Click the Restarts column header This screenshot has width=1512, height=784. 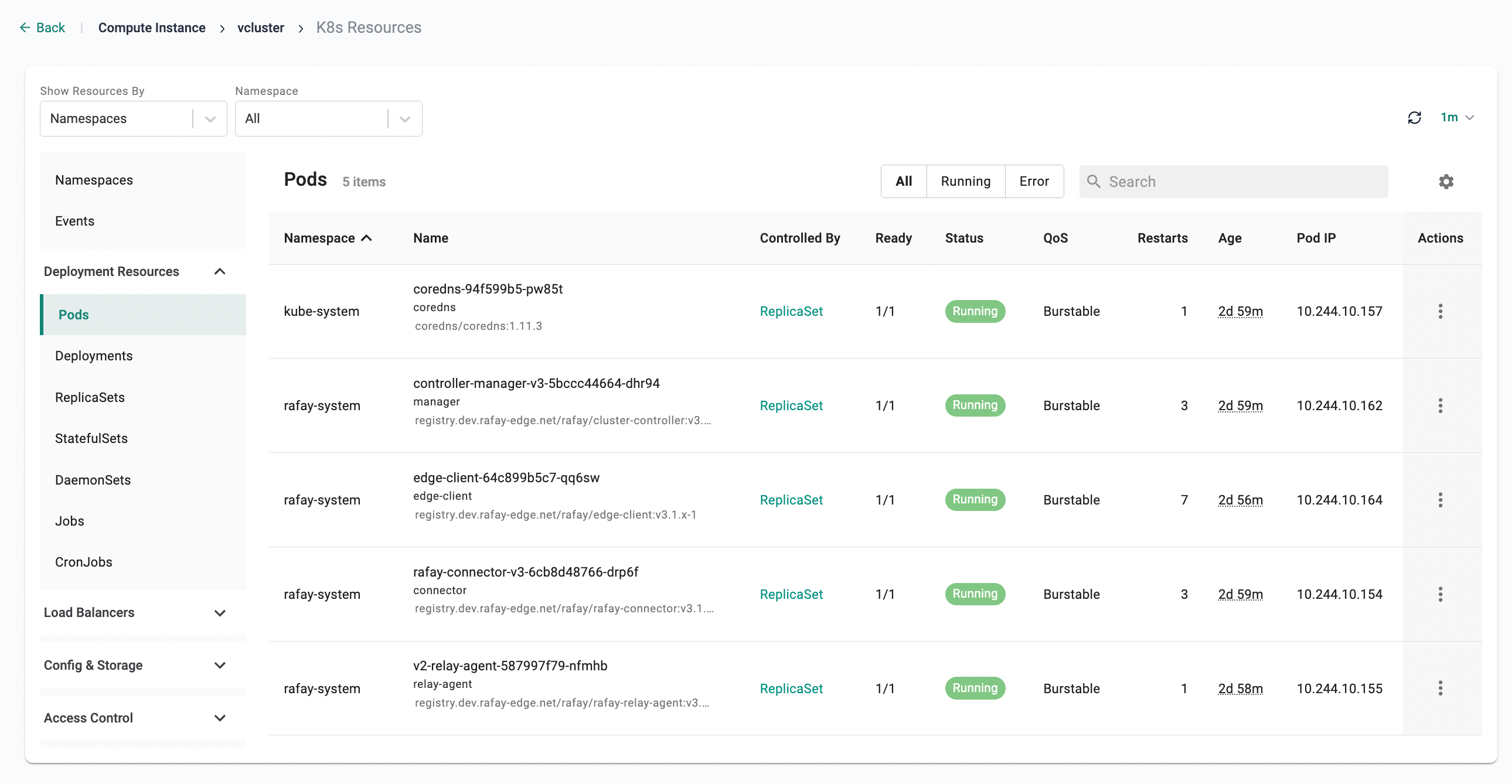pos(1162,238)
